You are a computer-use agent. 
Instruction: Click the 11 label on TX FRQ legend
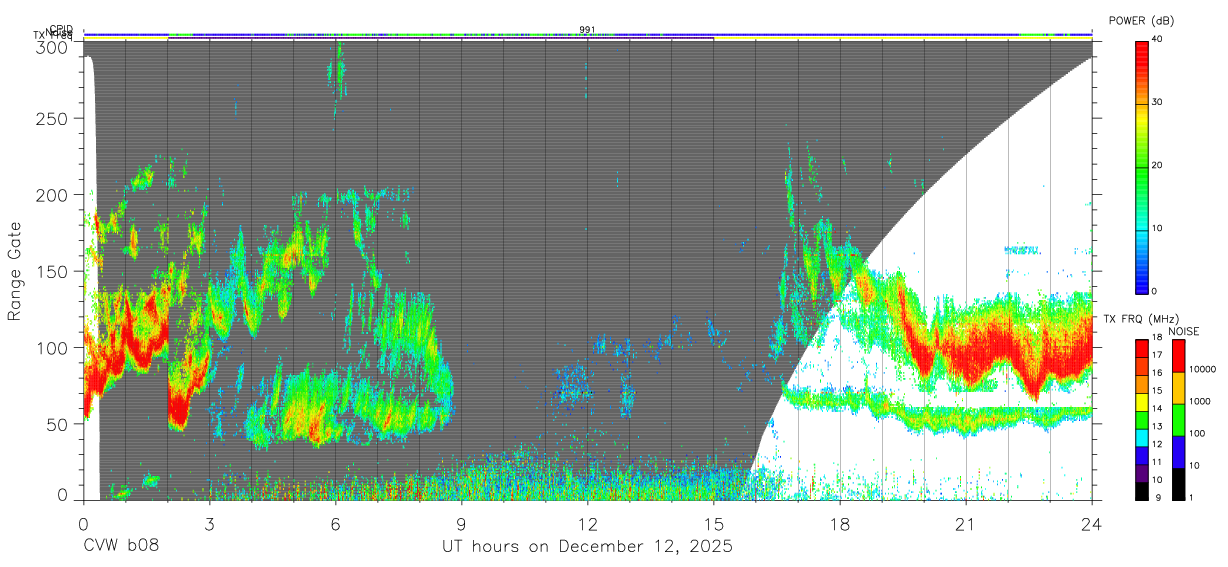pyautogui.click(x=1157, y=462)
